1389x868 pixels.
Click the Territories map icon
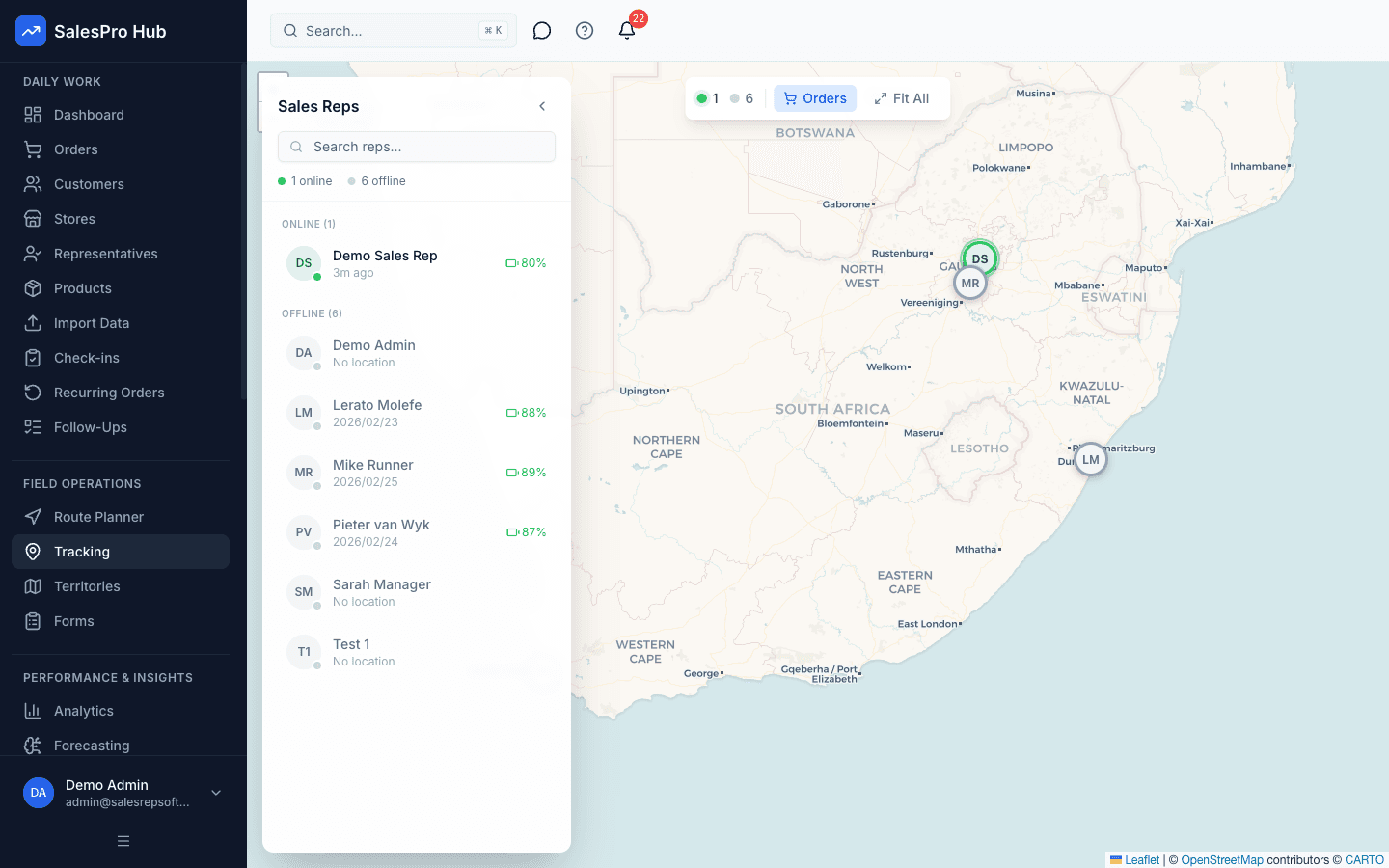click(33, 586)
